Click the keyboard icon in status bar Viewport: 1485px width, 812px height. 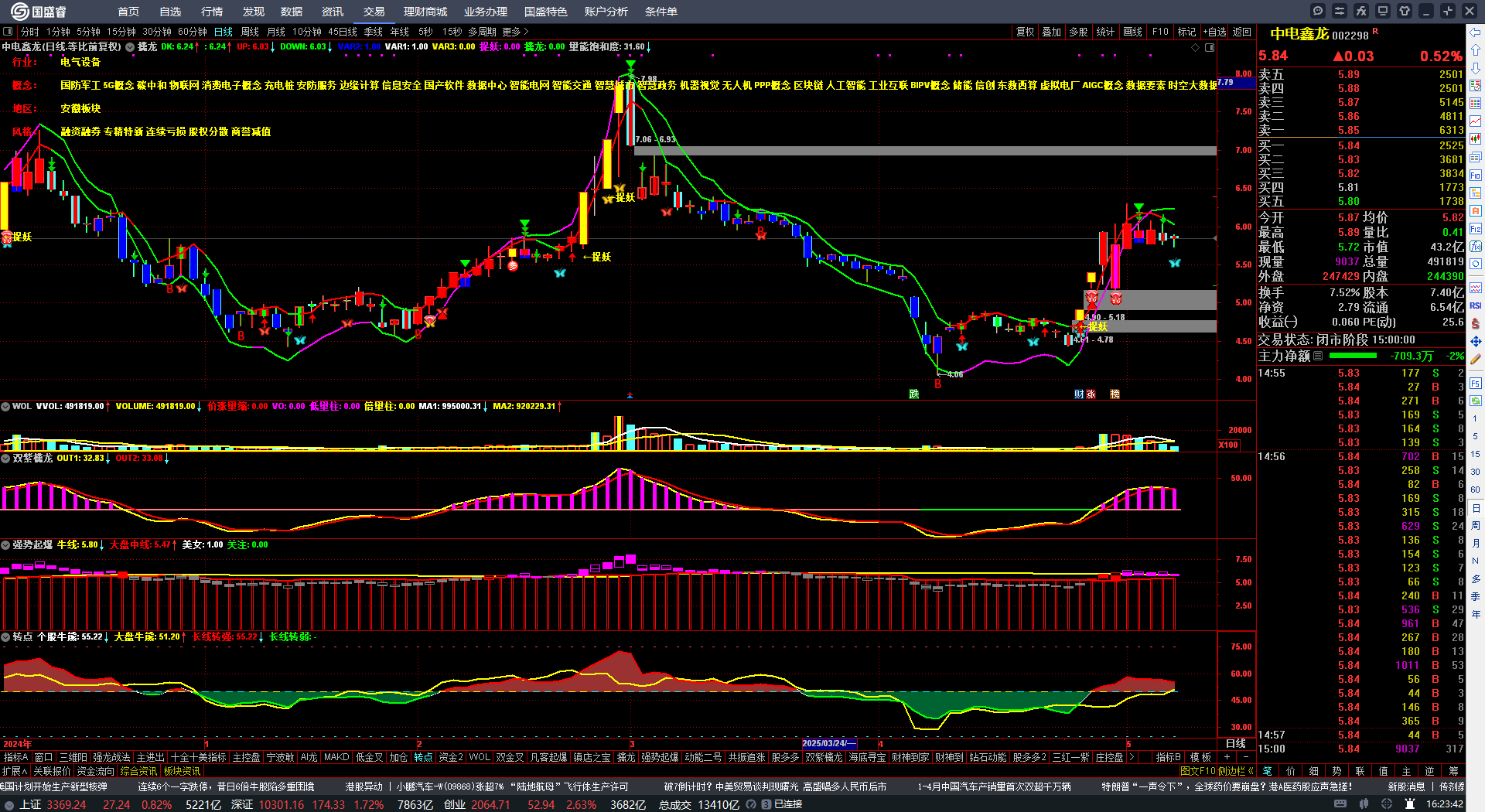coord(1340,804)
